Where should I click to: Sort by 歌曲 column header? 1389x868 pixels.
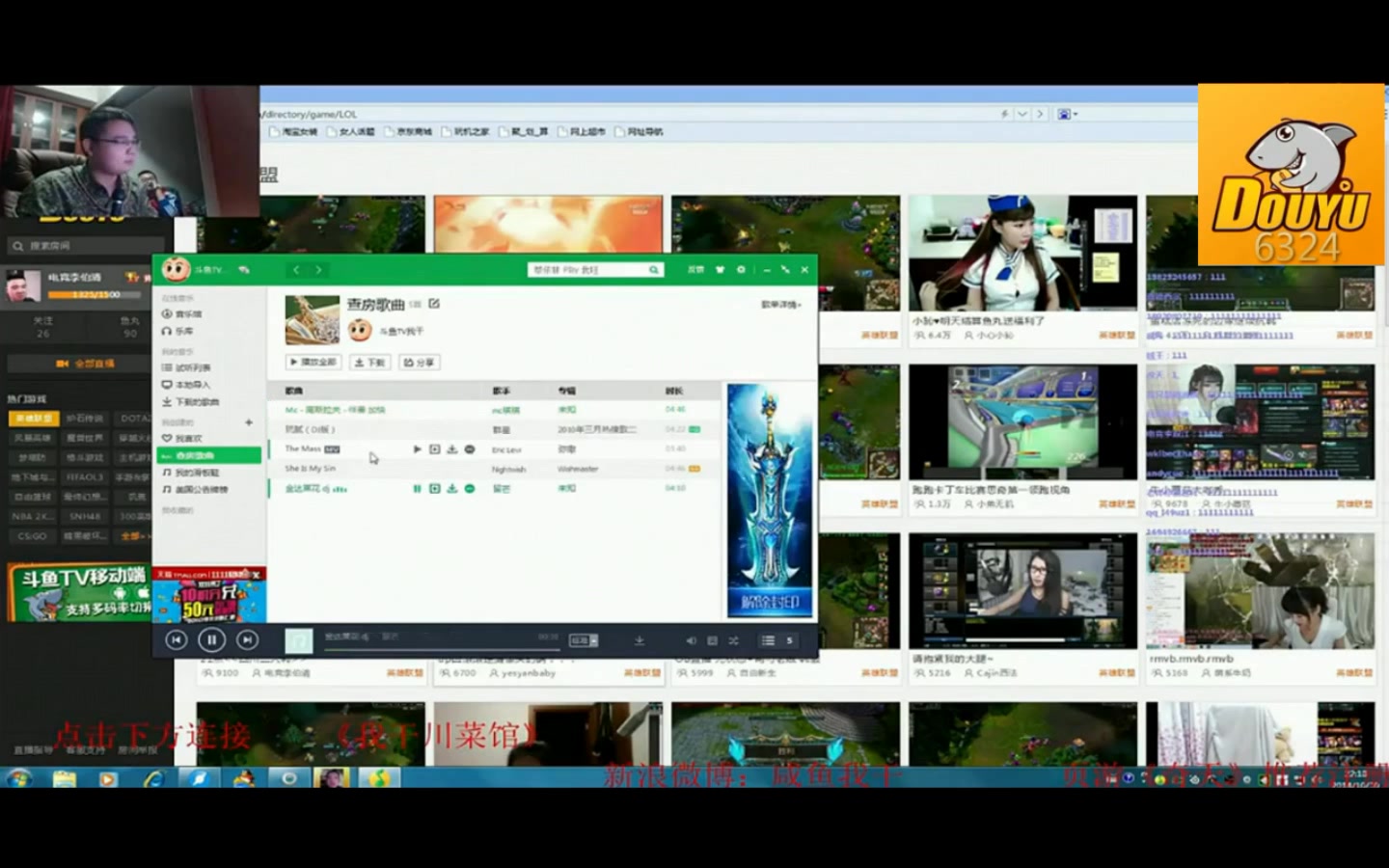294,391
